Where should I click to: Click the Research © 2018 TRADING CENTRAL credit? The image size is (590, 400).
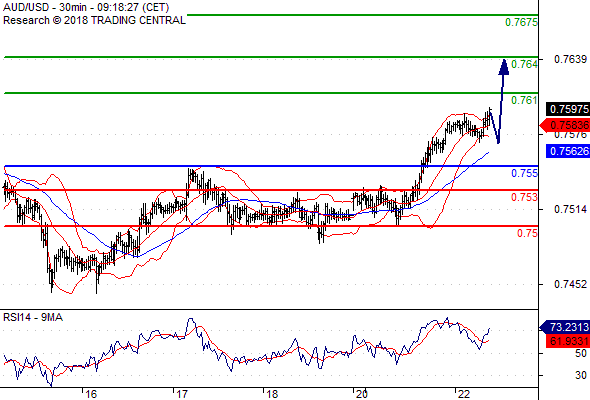point(94,20)
